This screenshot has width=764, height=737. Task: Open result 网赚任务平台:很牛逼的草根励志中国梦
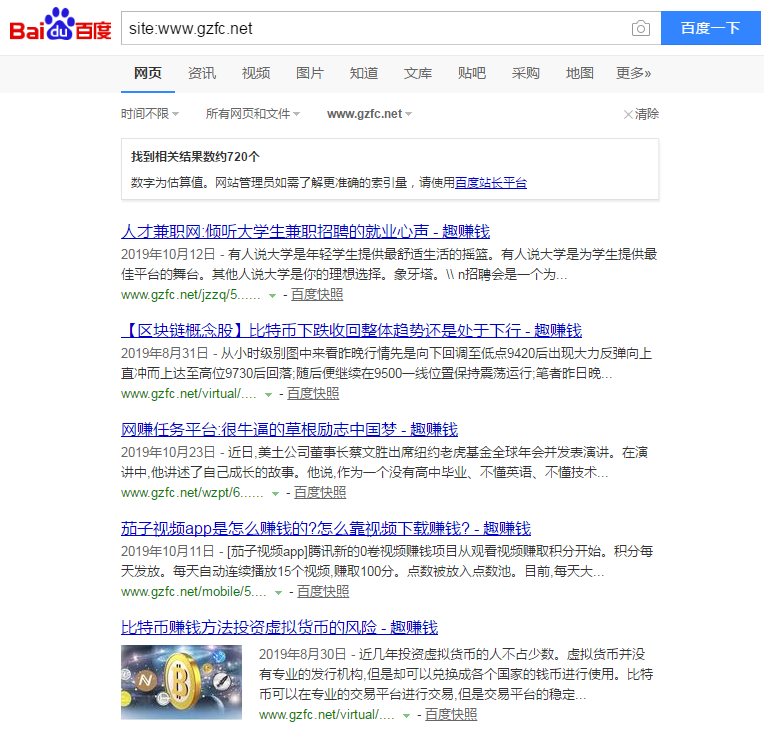tap(289, 429)
